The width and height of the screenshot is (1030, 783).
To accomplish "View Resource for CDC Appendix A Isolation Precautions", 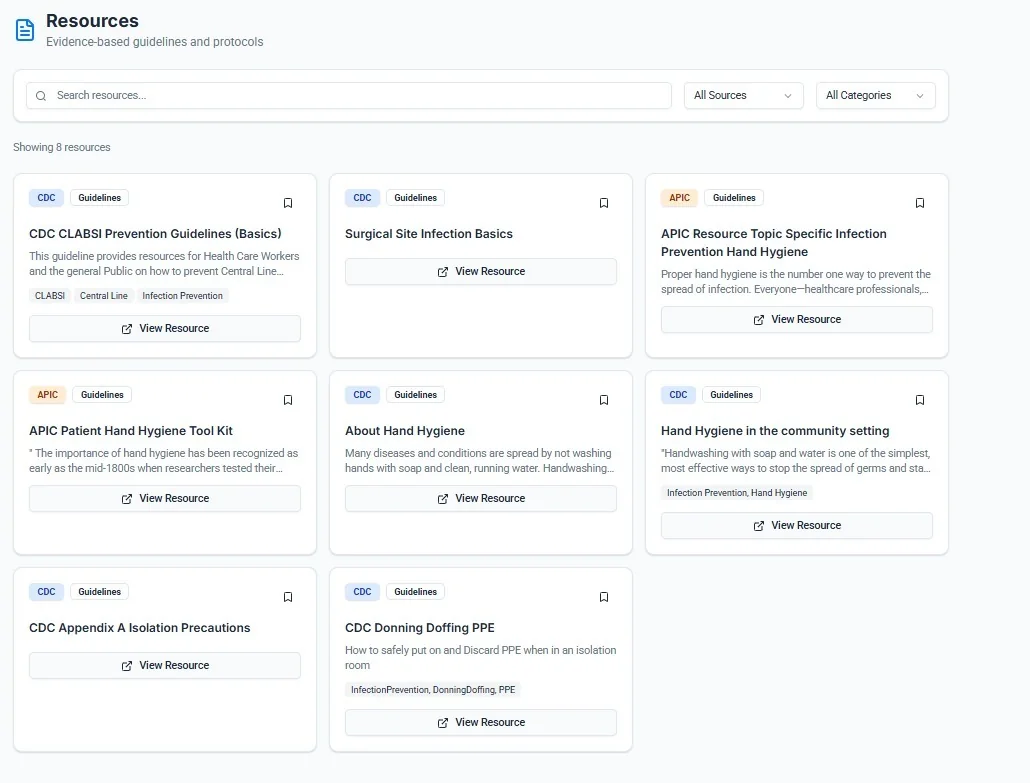I will (x=165, y=665).
